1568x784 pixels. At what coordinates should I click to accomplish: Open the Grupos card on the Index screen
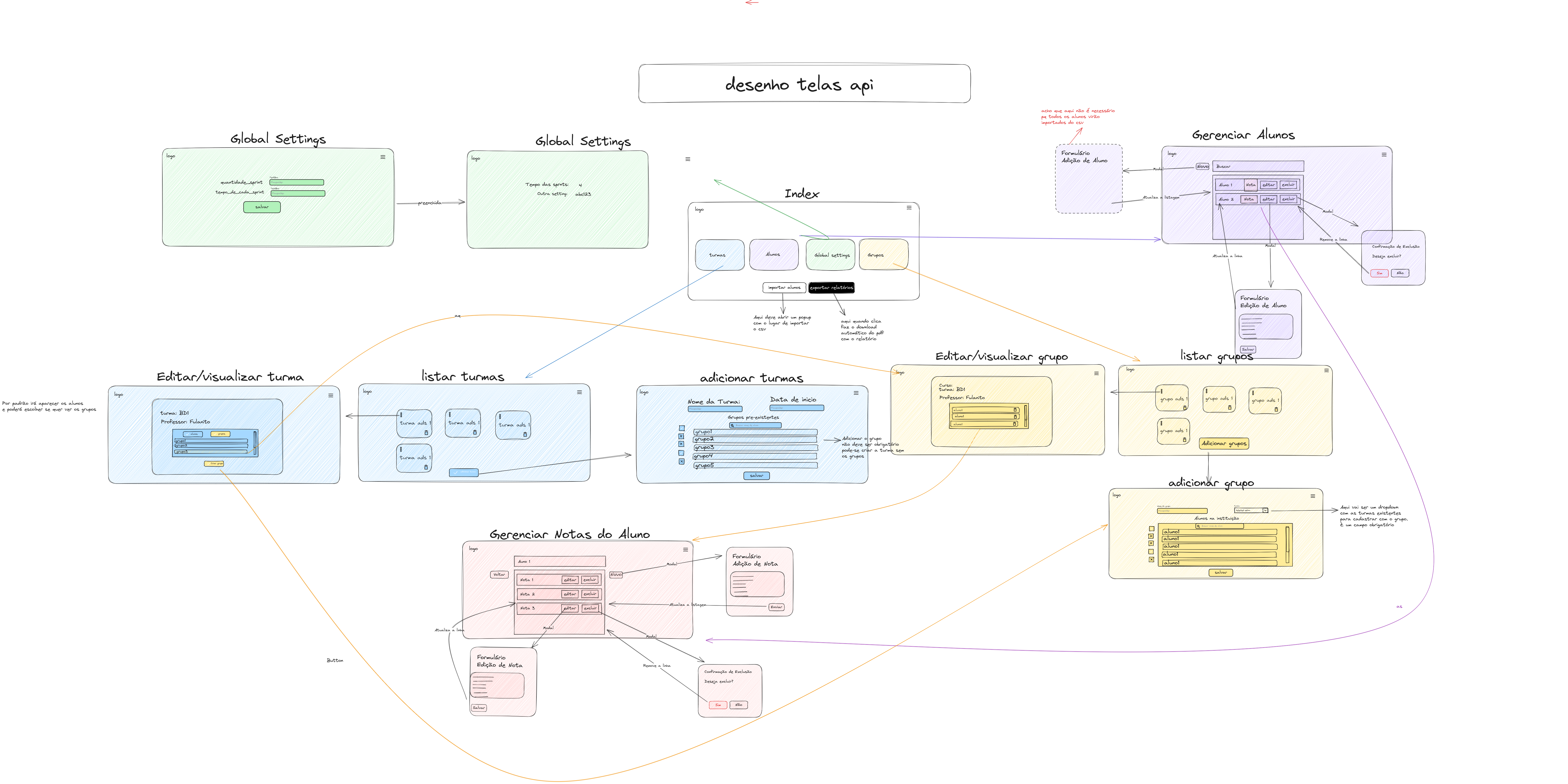884,255
